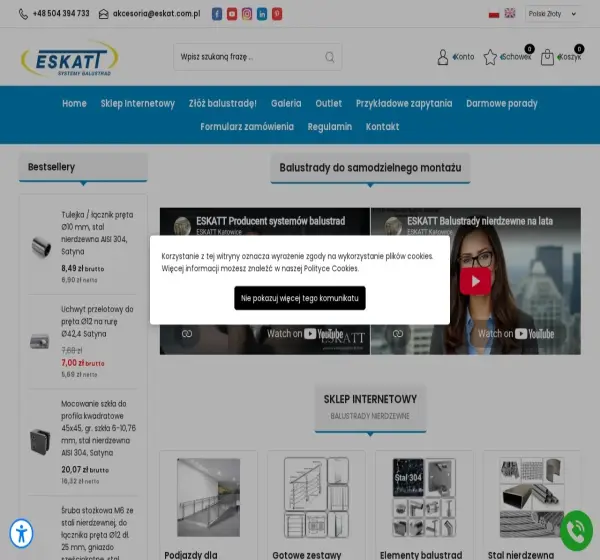This screenshot has height=560, width=600.
Task: Open 'ESKATT Balustrady nierdzewne na lata' video title
Action: pos(480,221)
